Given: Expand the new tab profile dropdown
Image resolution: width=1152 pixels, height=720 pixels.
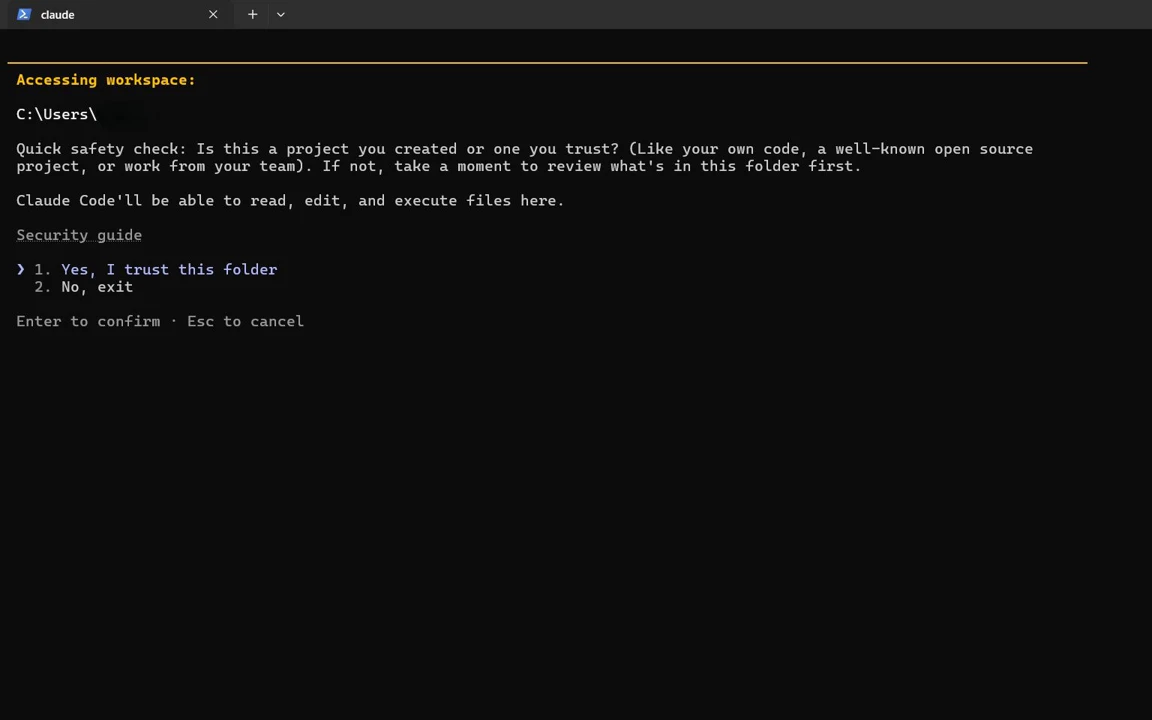Looking at the screenshot, I should coord(281,15).
